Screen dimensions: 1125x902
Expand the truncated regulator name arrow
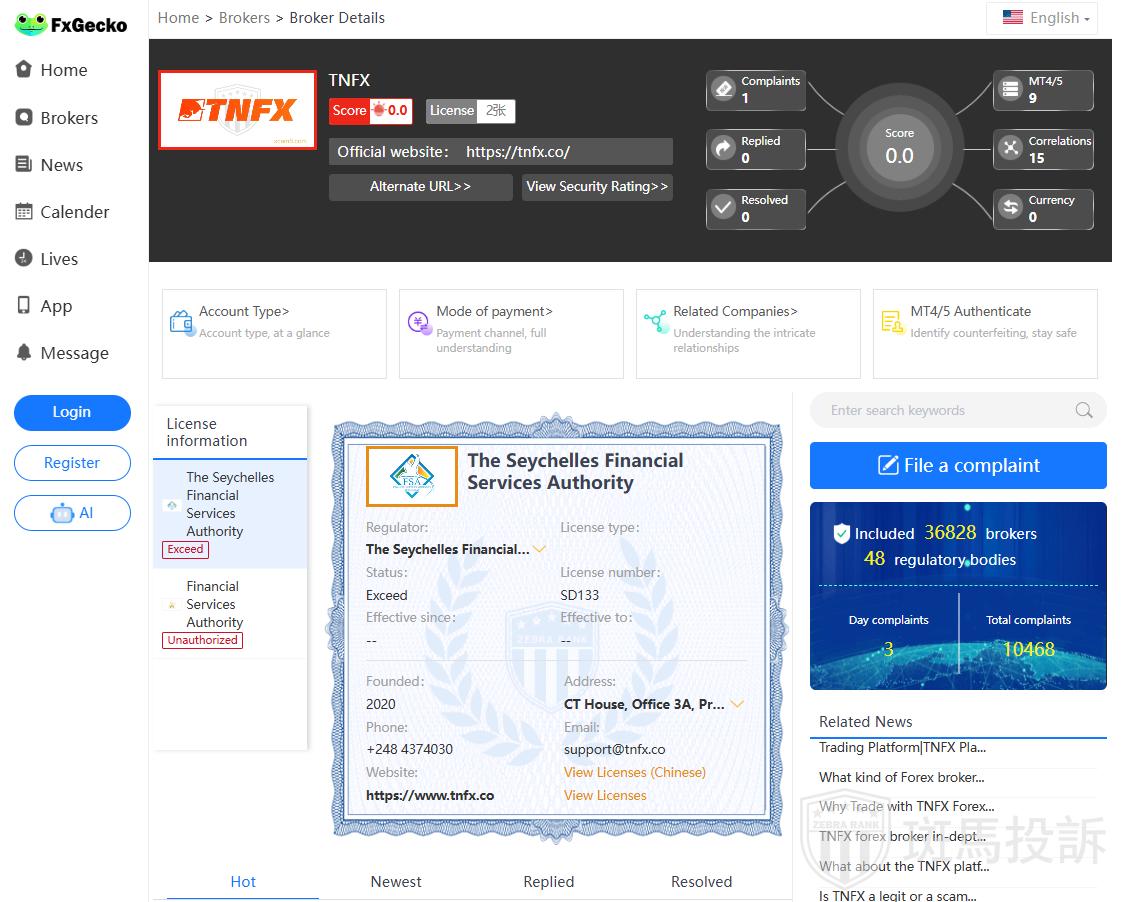(540, 549)
